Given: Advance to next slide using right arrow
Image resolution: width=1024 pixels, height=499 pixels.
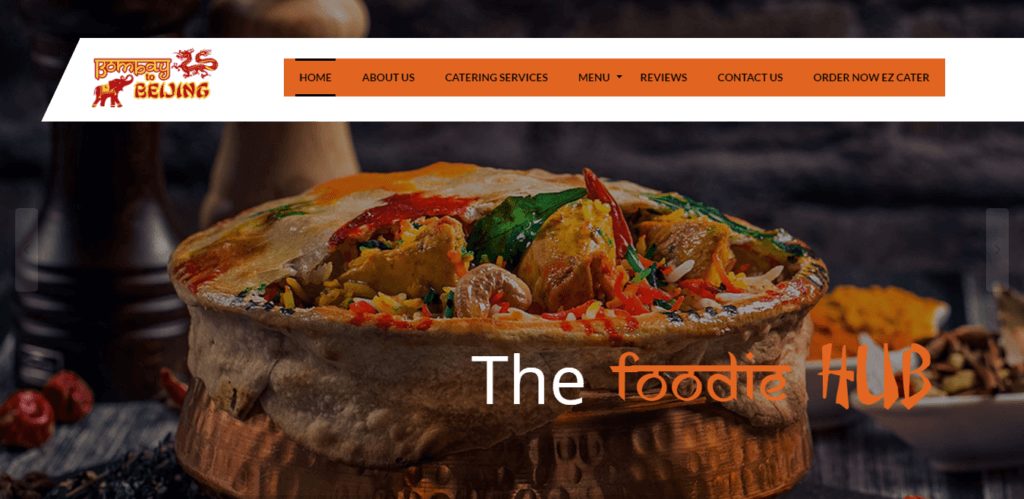Looking at the screenshot, I should coord(997,250).
